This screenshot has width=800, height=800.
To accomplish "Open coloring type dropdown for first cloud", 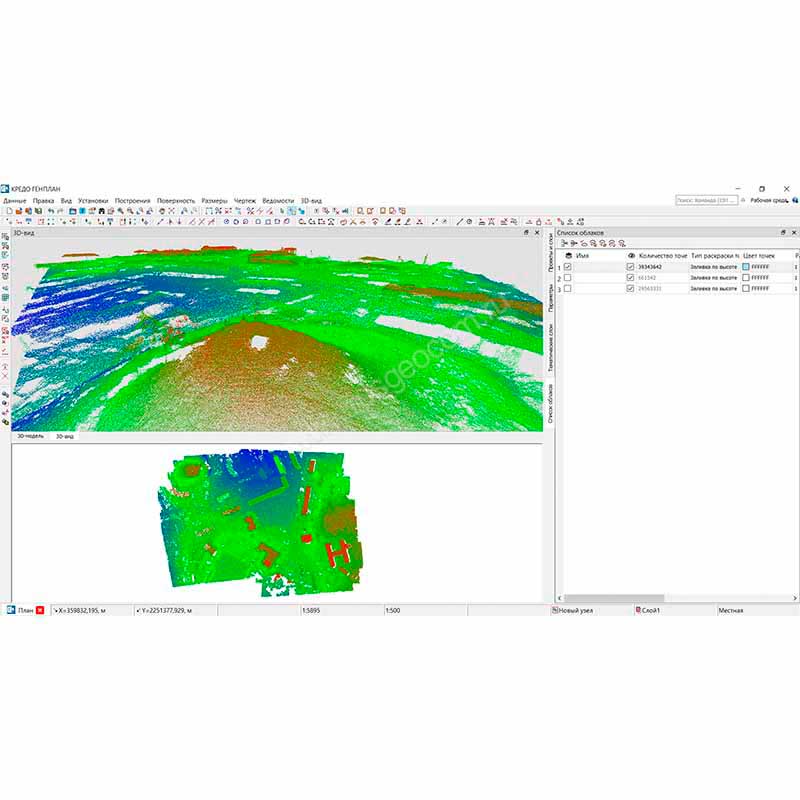I will tap(713, 267).
